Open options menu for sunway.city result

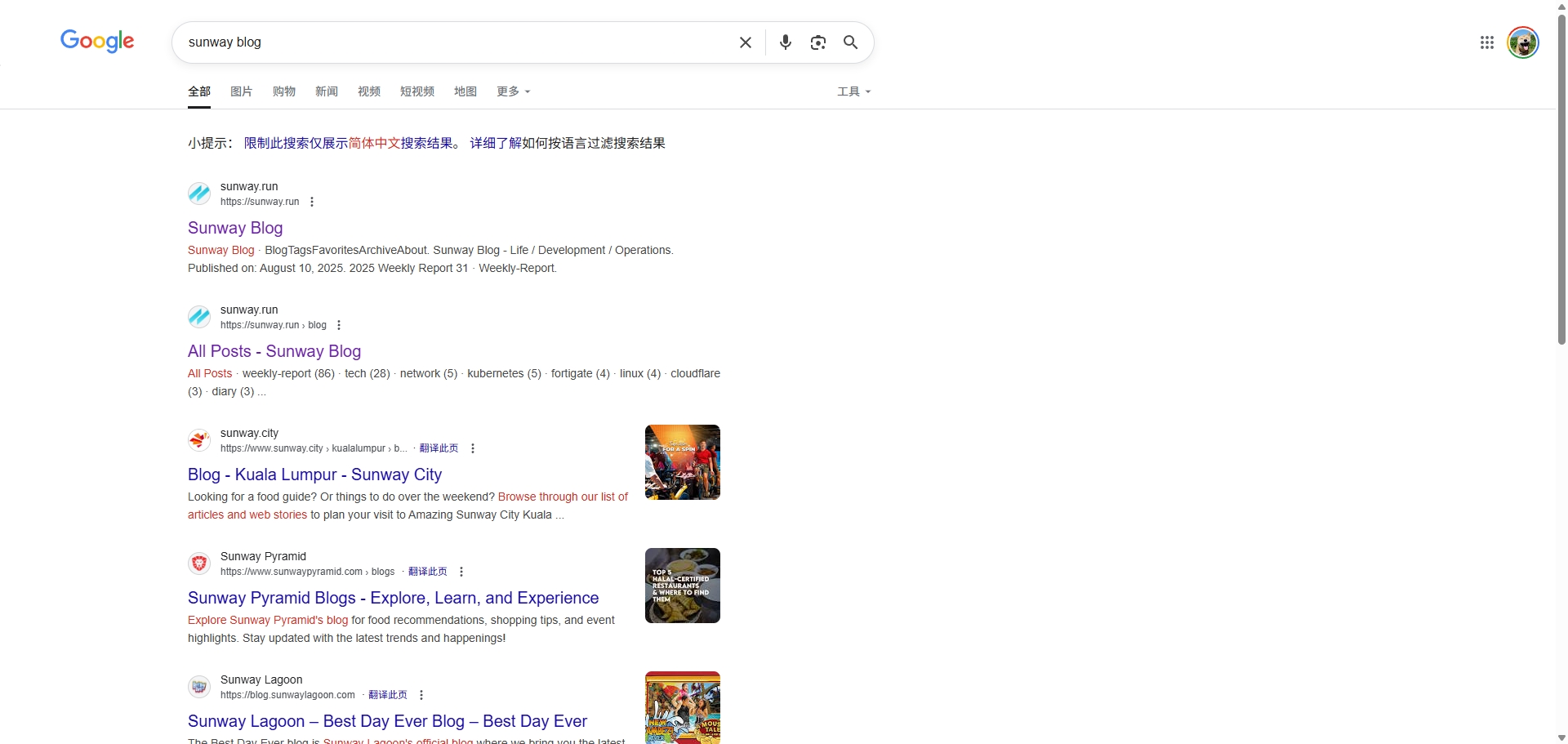tap(473, 448)
